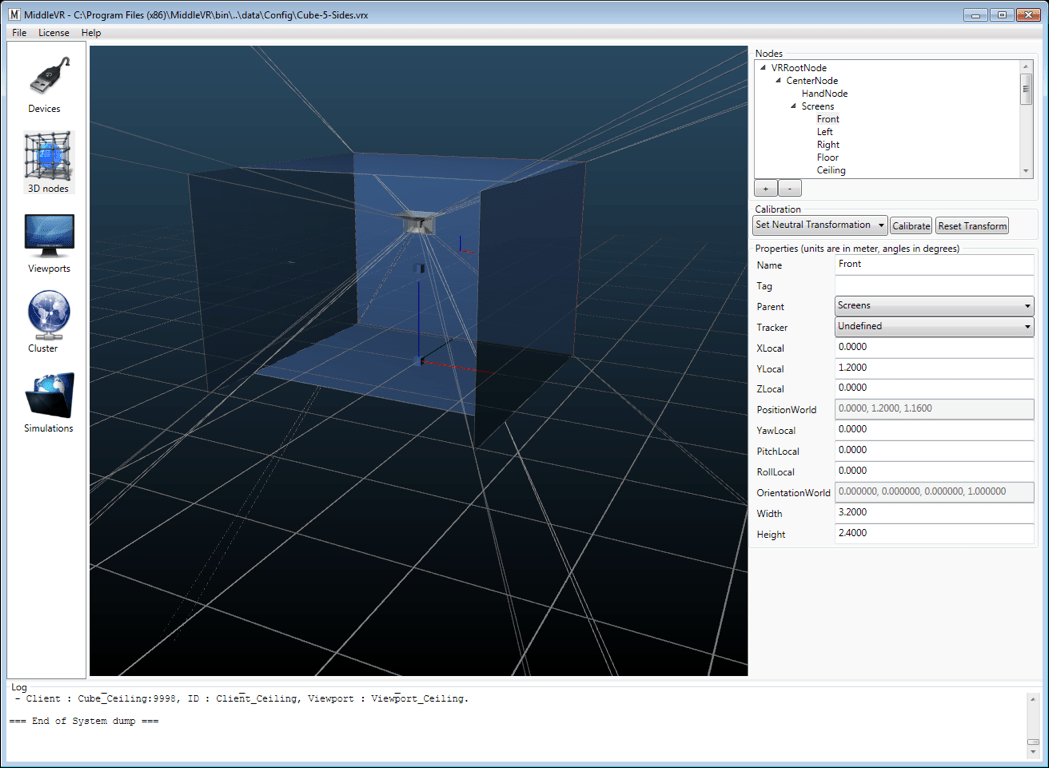Open the Tracker Undefined dropdown
Screen dimensions: 1049x768
pos(934,326)
